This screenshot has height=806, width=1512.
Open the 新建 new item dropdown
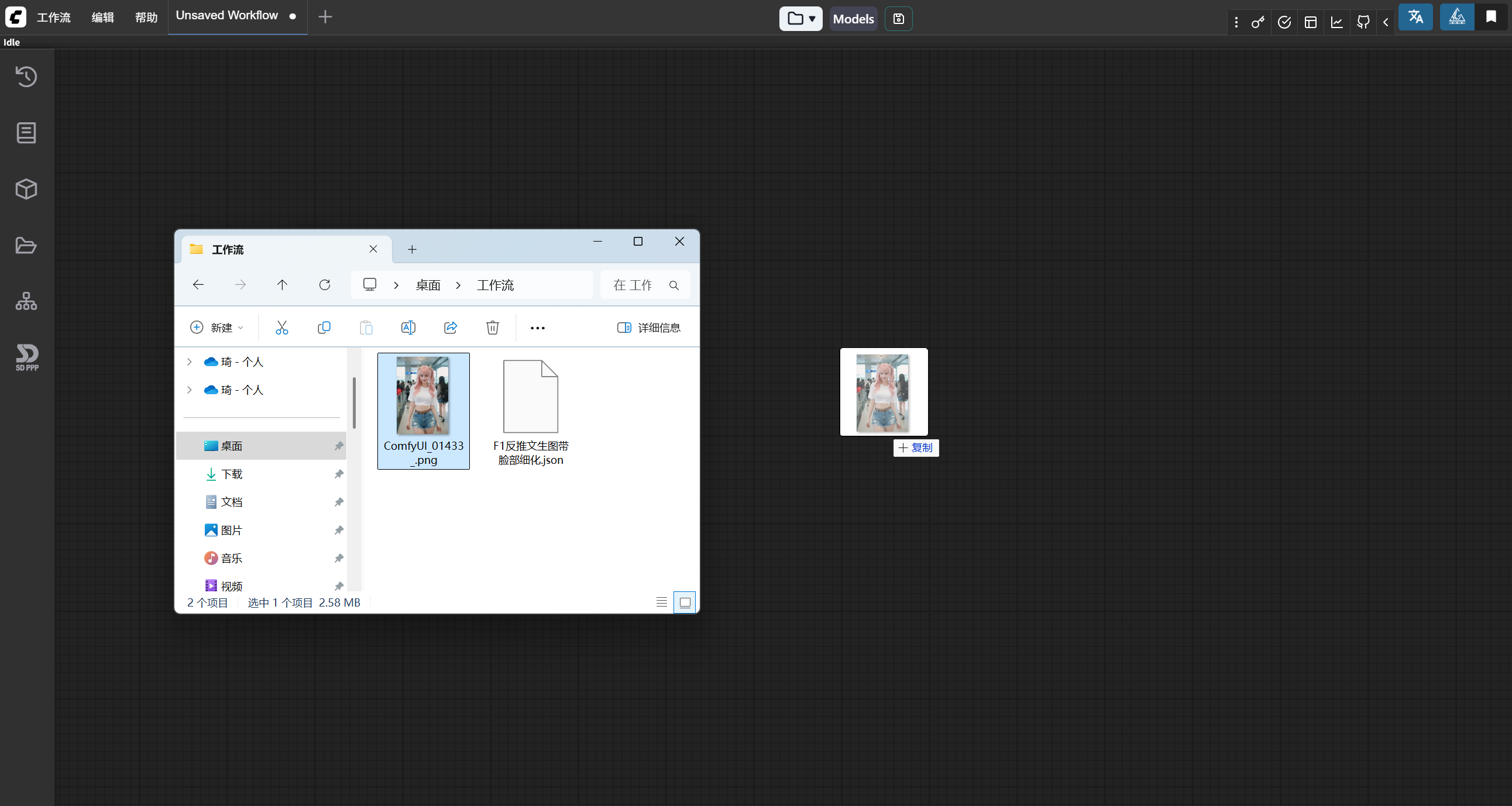217,328
